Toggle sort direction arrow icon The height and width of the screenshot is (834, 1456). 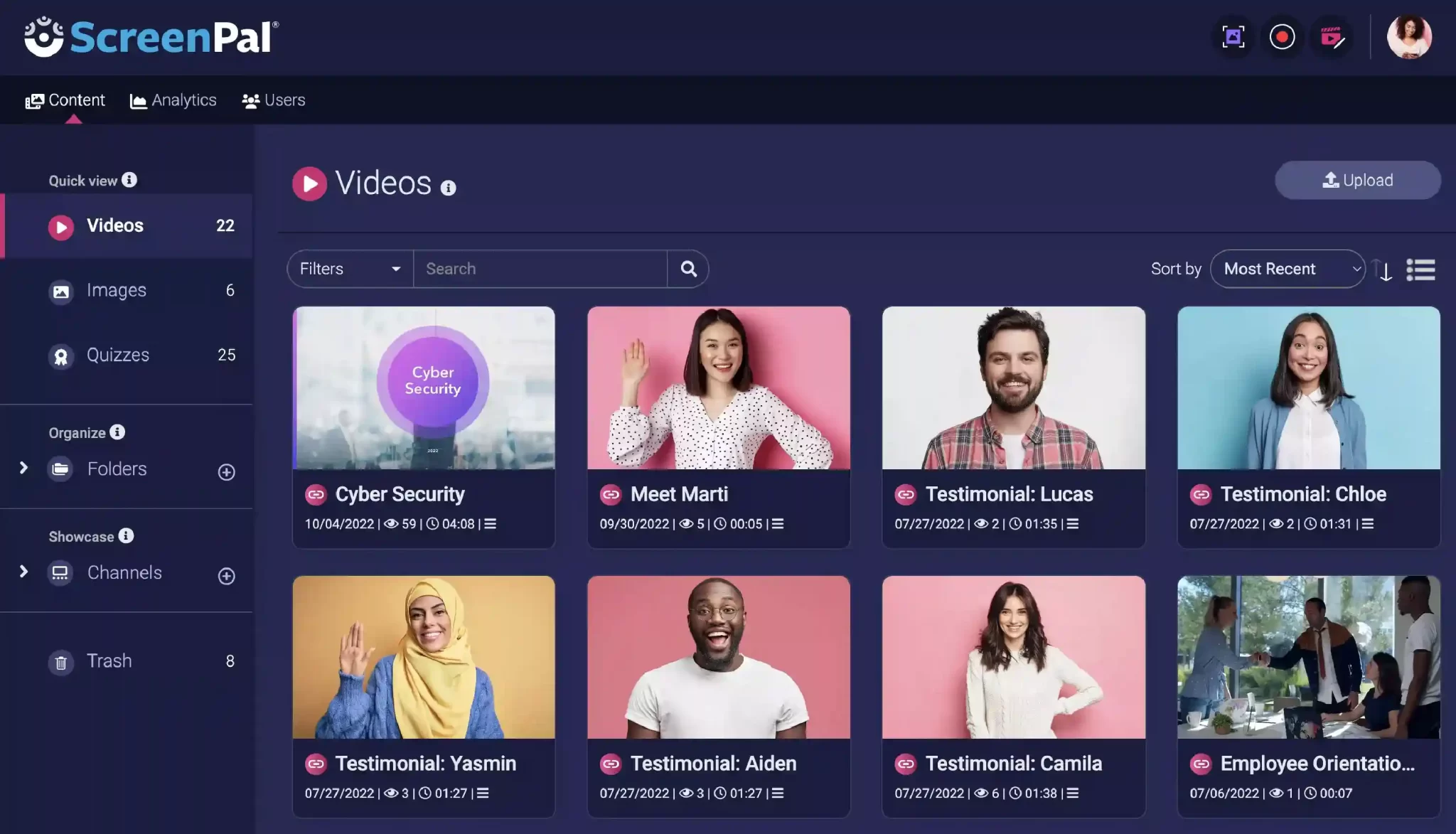(x=1385, y=268)
